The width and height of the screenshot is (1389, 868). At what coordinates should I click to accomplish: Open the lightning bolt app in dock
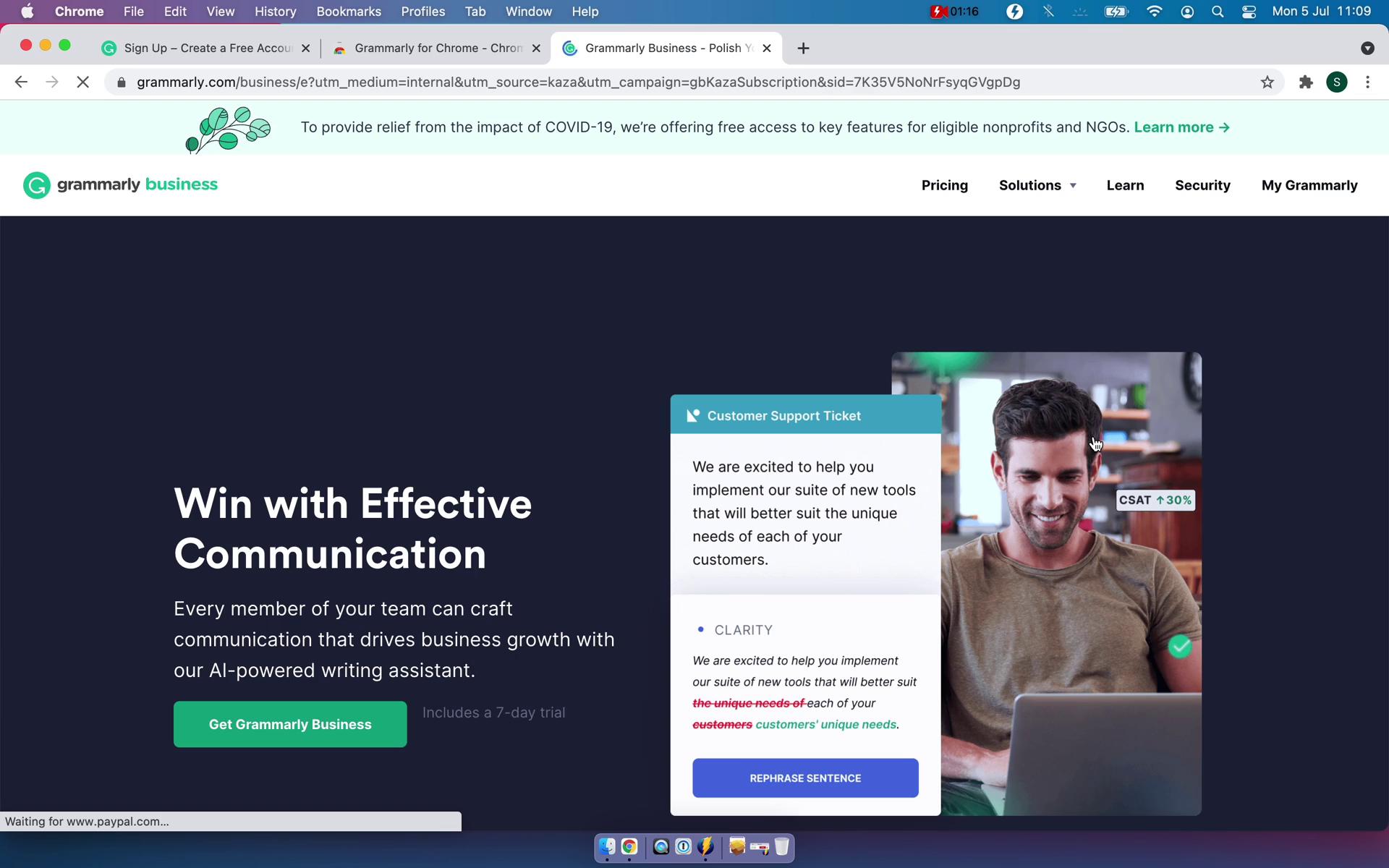click(x=705, y=846)
